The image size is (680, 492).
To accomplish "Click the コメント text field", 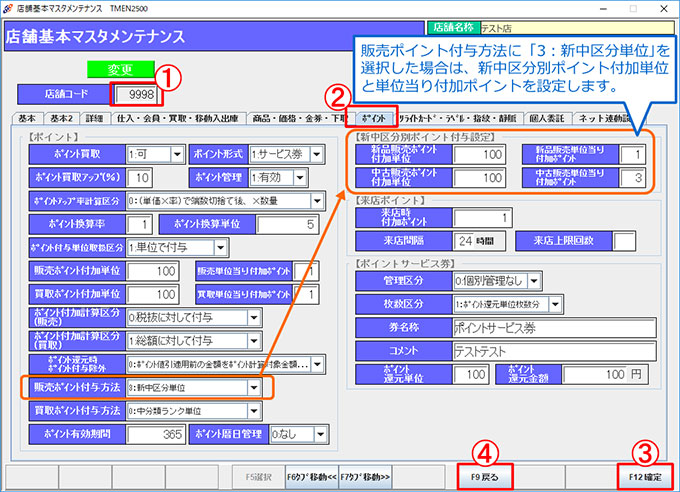I will pyautogui.click(x=554, y=351).
